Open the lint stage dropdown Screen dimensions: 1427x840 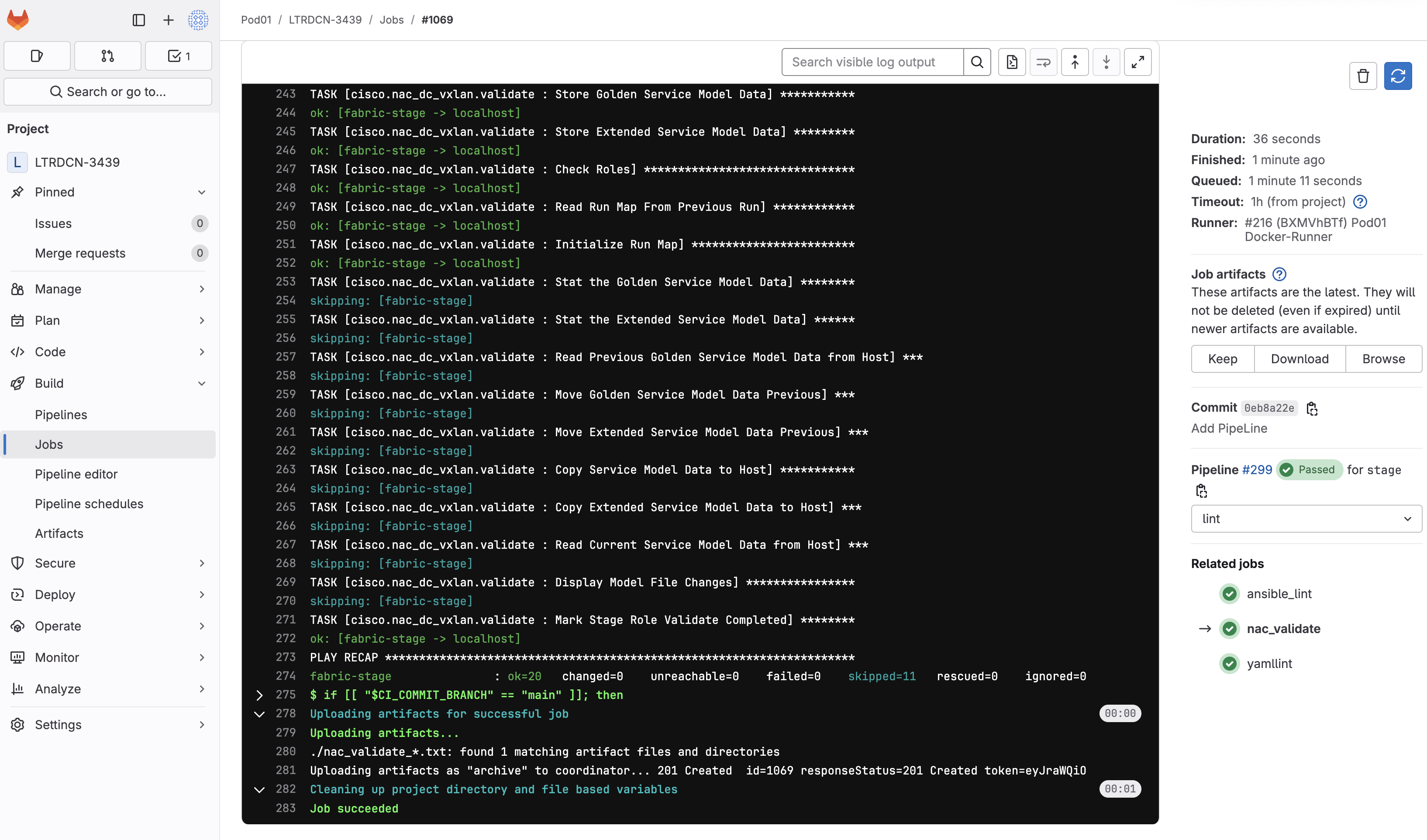[1306, 519]
